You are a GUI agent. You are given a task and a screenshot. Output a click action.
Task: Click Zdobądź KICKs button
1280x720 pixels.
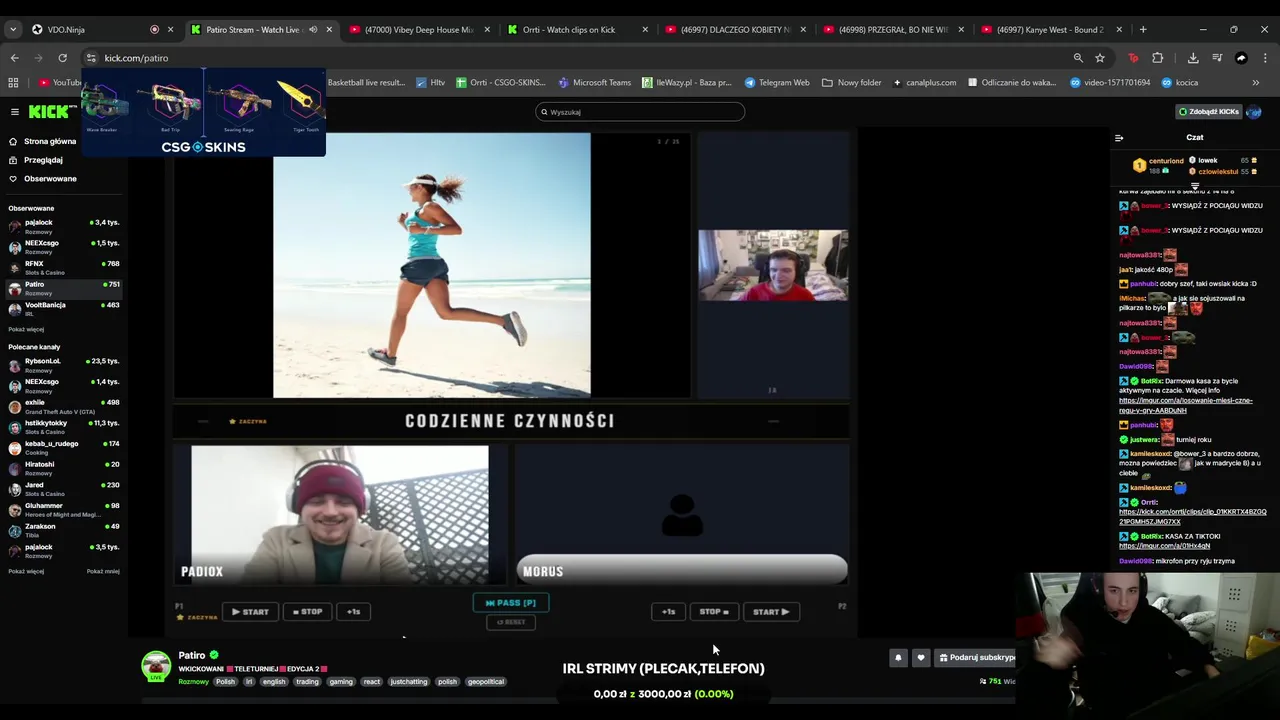tap(1208, 112)
